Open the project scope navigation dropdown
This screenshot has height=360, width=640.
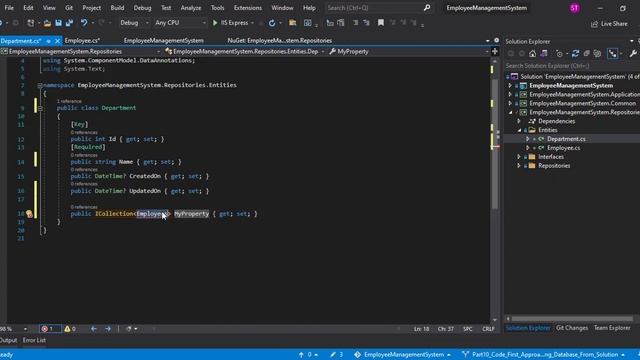pyautogui.click(x=81, y=51)
